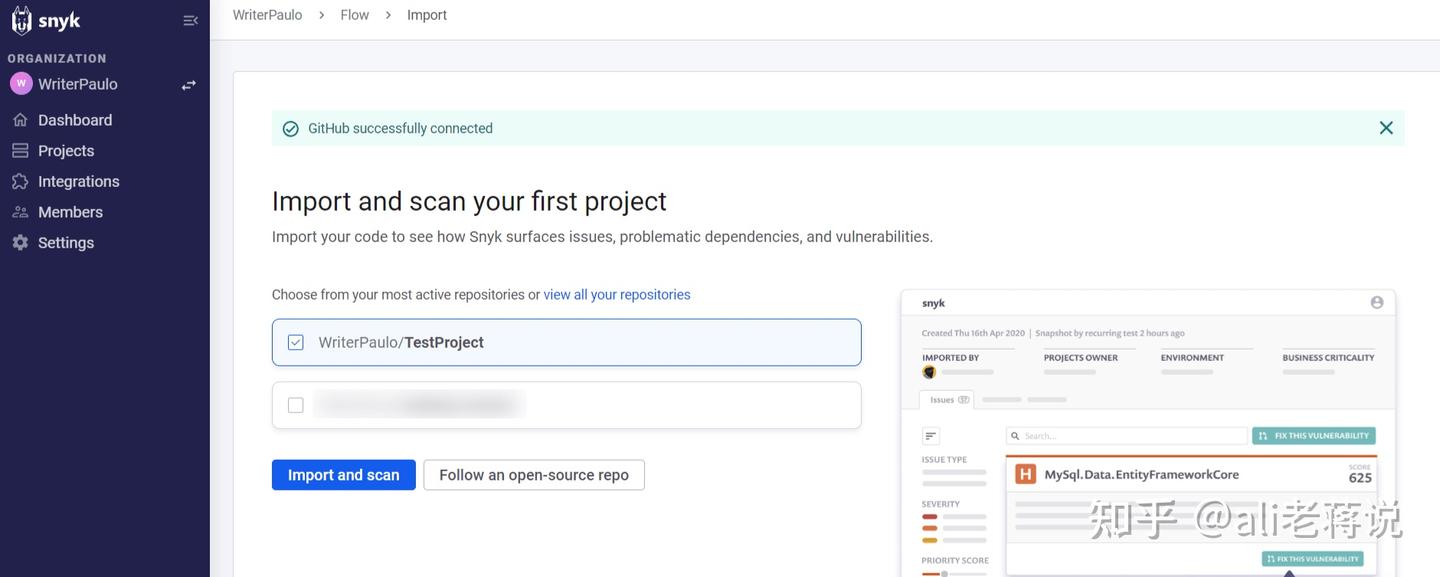The width and height of the screenshot is (1440, 577).
Task: Open Settings via the gear icon
Action: [20, 243]
